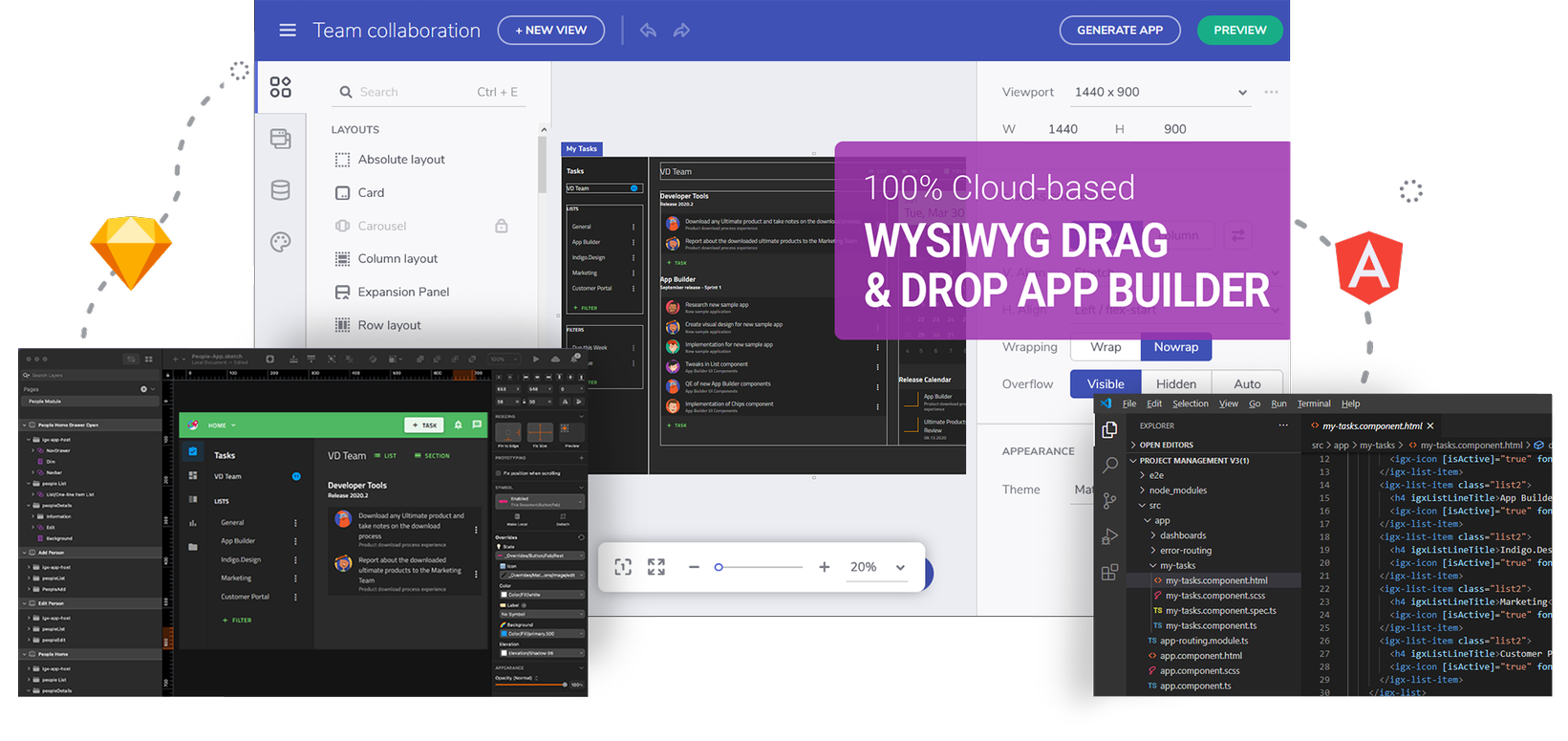Open the VS Code Search activity icon
Viewport: 1568px width, 741px height.
[x=1109, y=465]
